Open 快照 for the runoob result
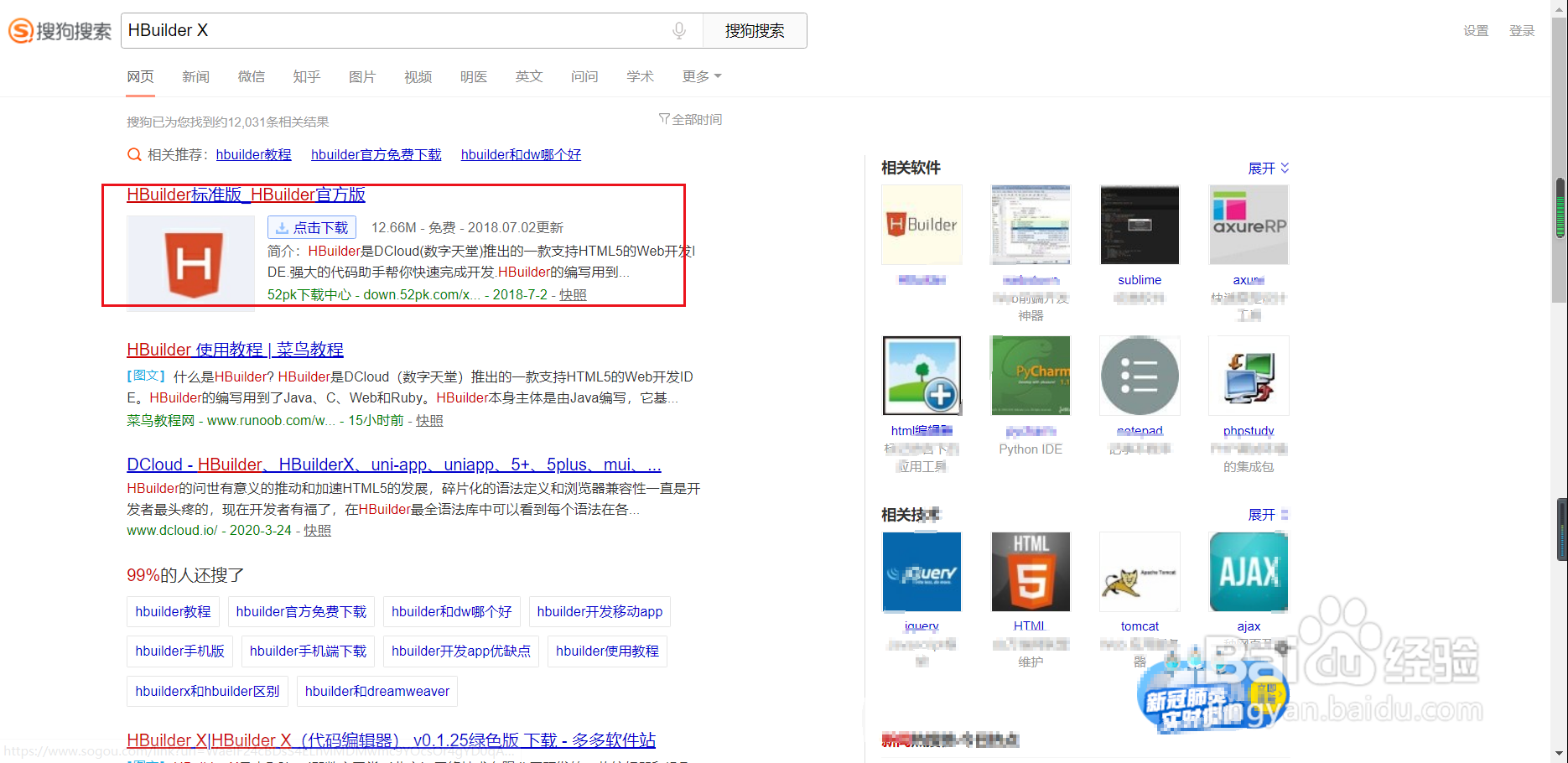The width and height of the screenshot is (1568, 763). pos(430,421)
